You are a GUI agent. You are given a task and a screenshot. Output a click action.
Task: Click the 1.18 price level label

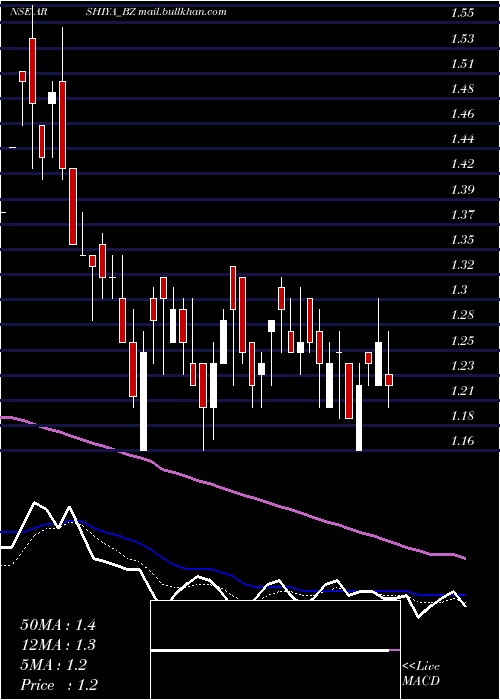click(x=462, y=416)
